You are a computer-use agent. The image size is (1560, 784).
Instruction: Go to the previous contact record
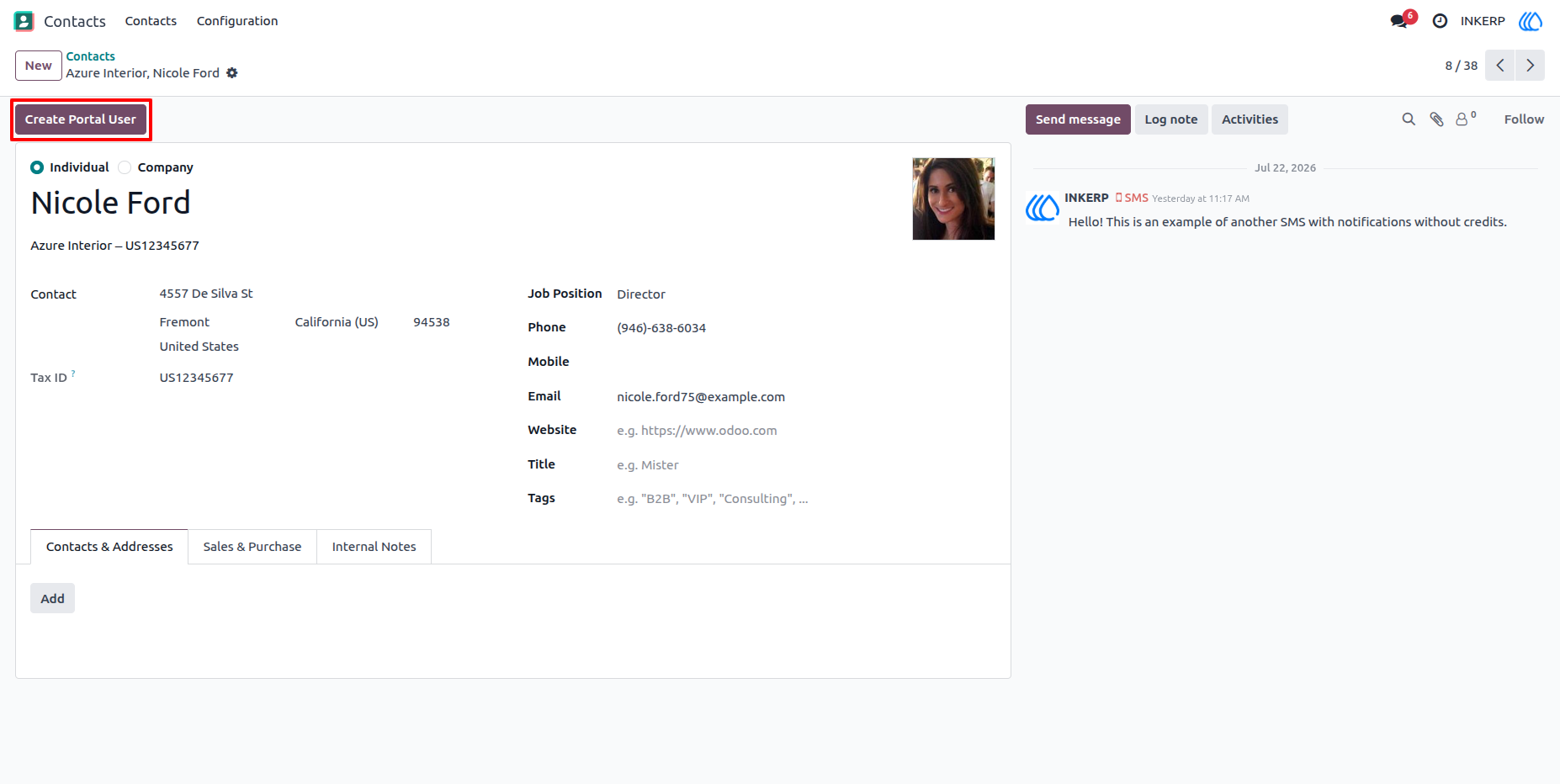coord(1500,66)
